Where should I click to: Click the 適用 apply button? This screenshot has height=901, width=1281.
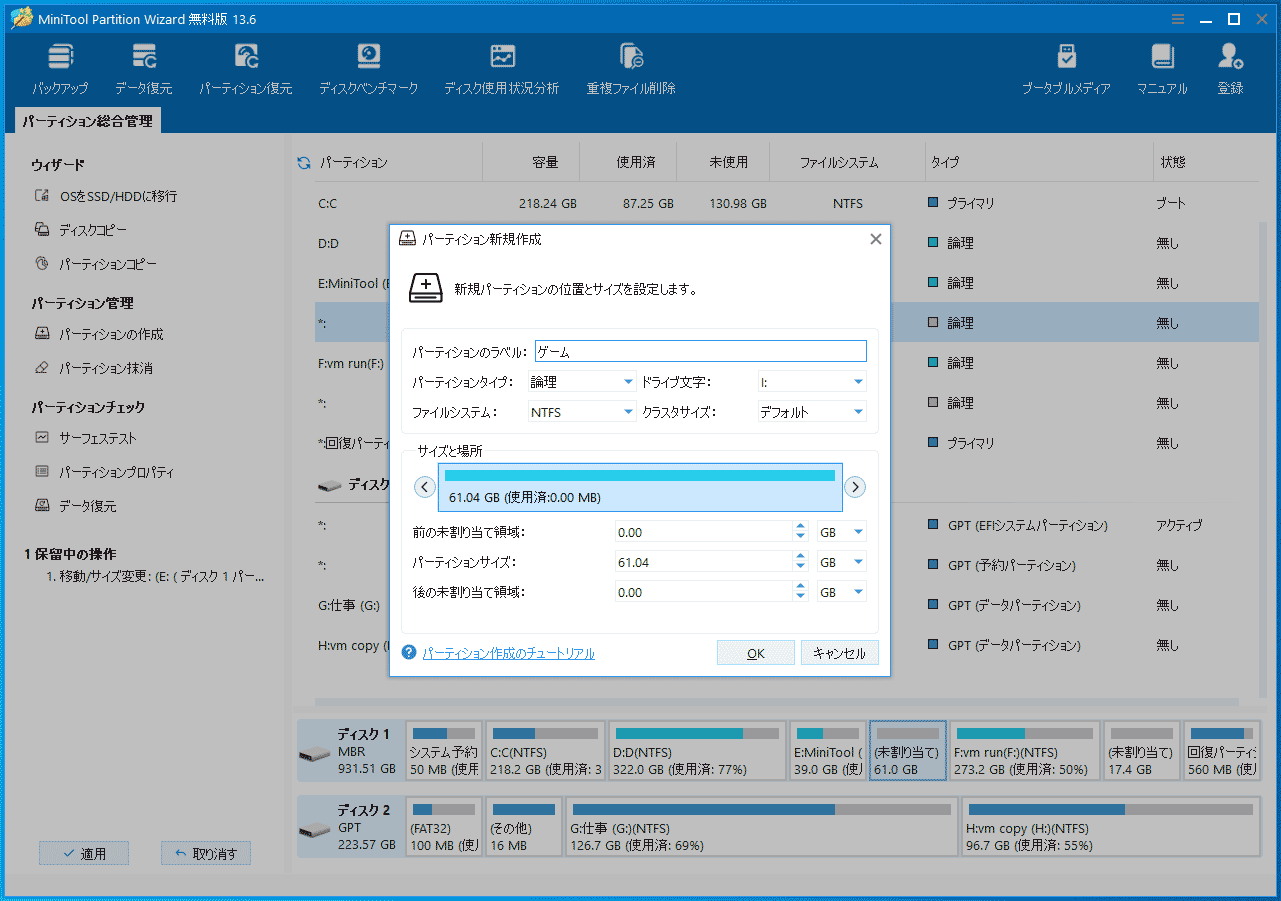click(x=85, y=853)
